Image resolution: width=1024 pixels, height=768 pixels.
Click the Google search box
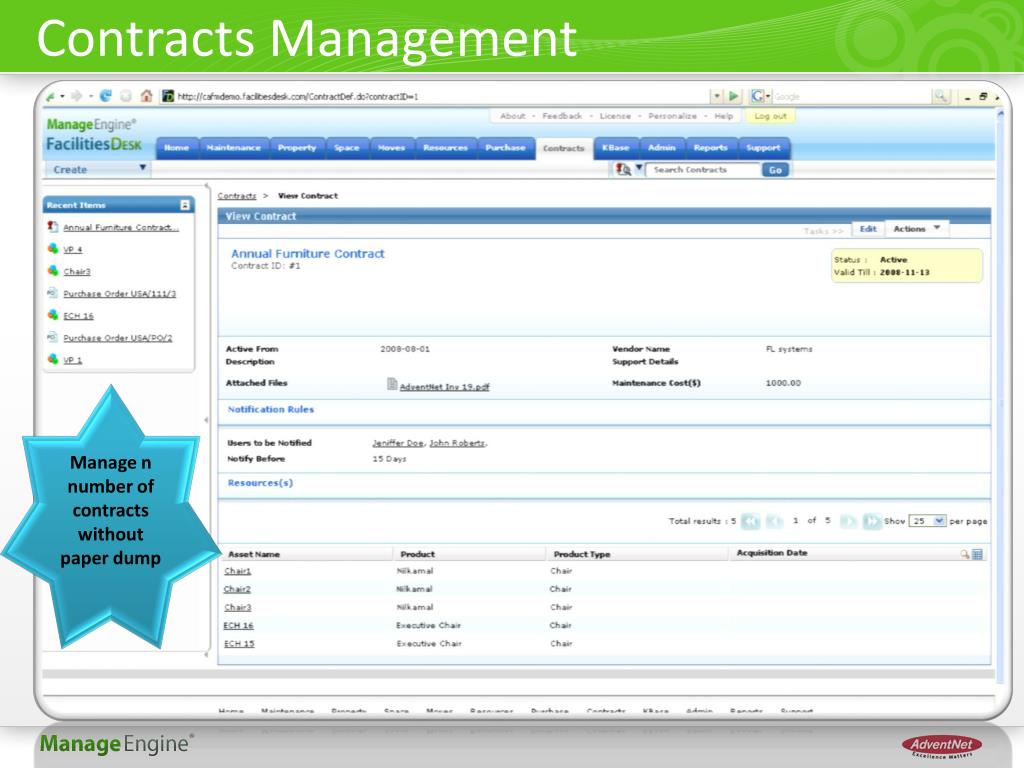point(852,97)
